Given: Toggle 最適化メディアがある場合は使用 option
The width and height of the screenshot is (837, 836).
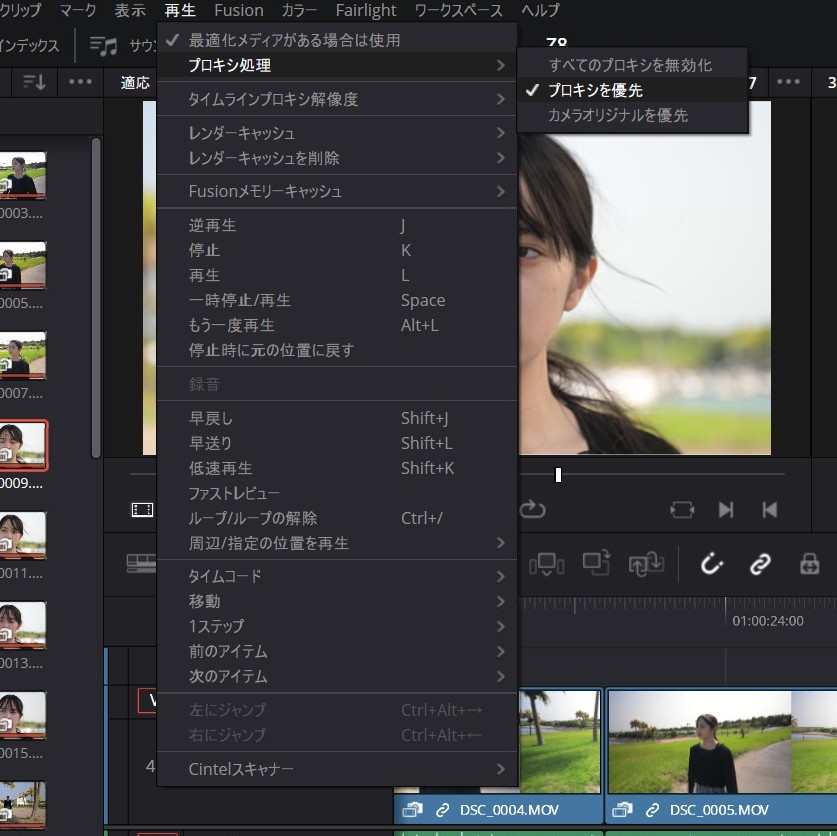Looking at the screenshot, I should point(337,40).
